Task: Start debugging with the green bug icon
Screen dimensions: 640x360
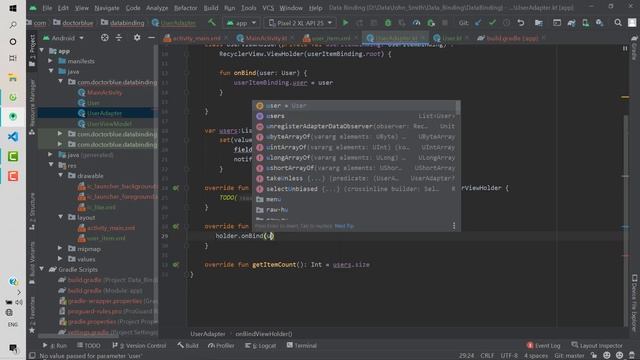Action: 388,23
